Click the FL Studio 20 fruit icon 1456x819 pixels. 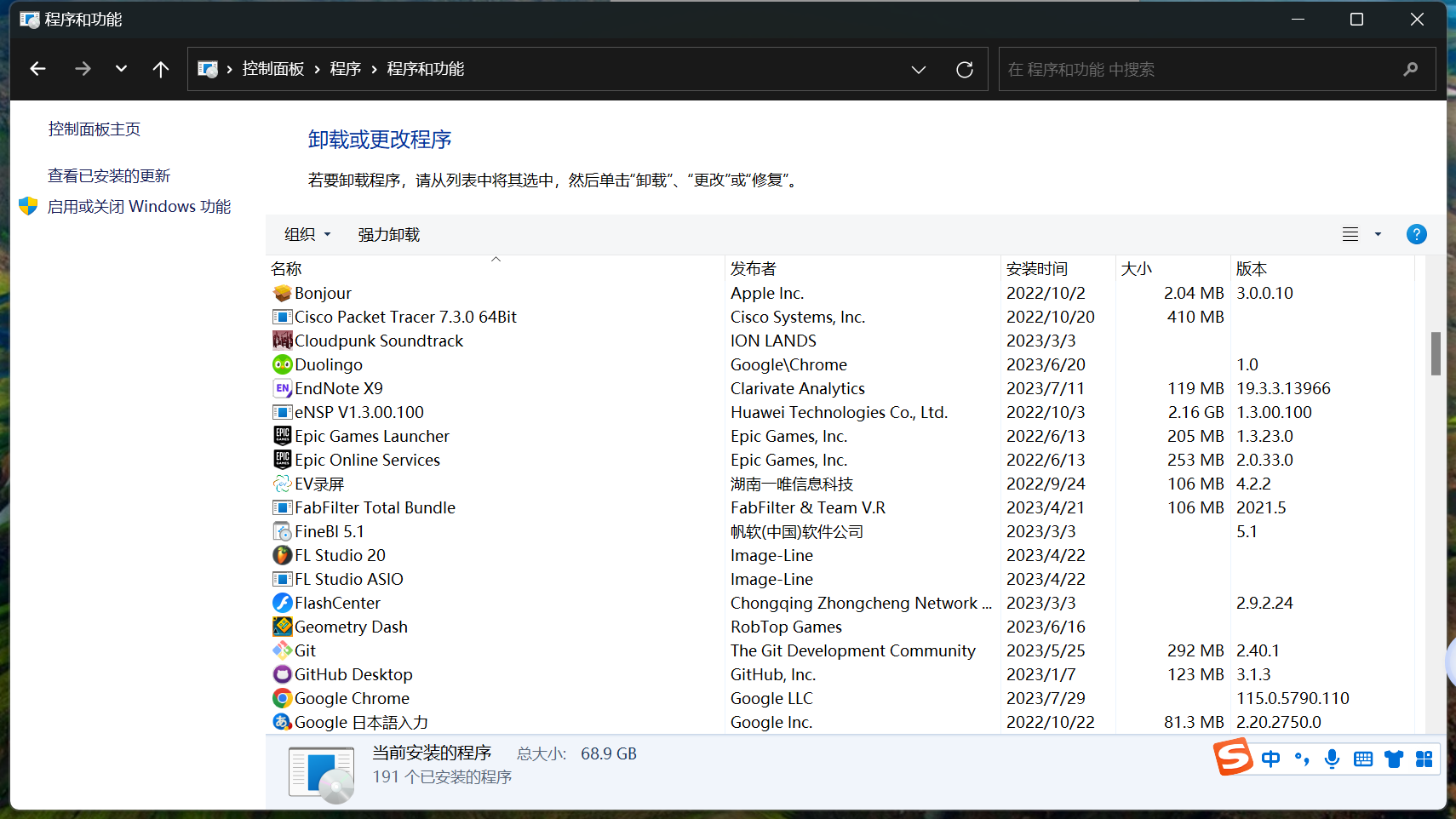283,555
